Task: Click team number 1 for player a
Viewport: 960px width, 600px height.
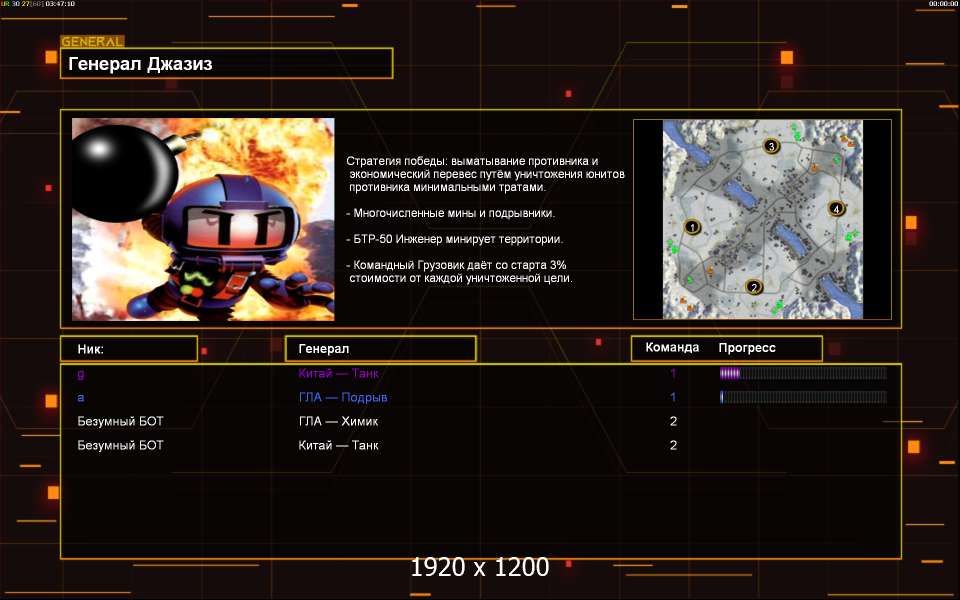Action: (673, 397)
